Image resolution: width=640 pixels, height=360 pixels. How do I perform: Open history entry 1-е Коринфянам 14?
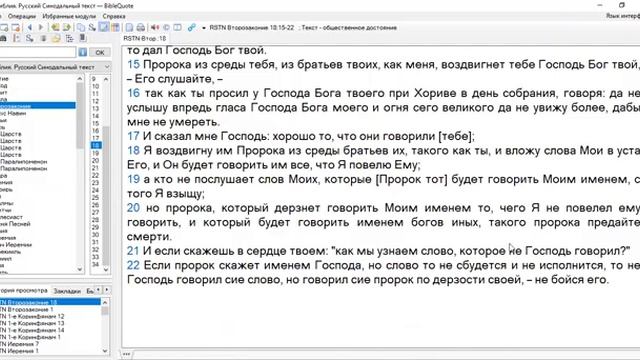32,330
